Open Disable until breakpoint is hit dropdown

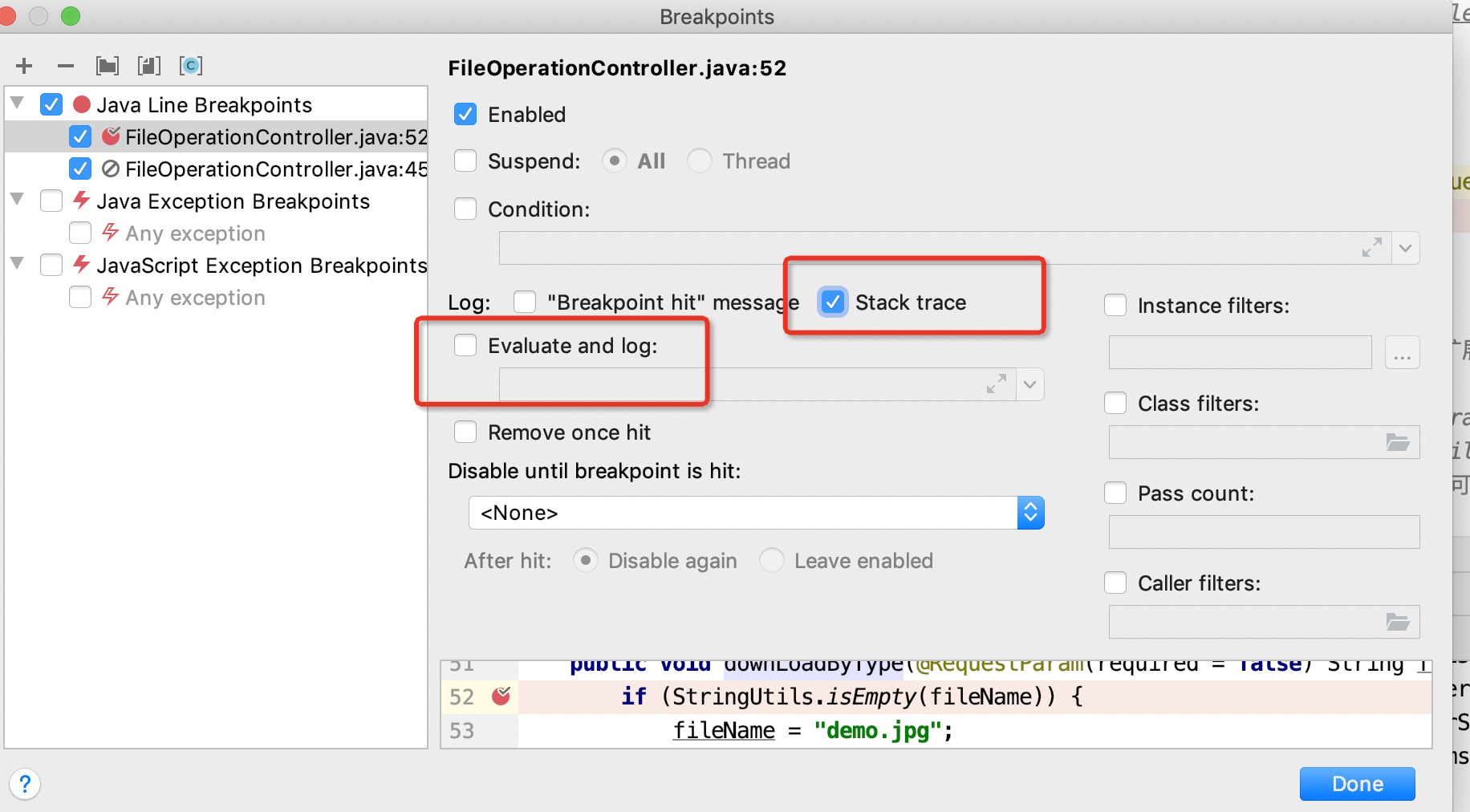coord(756,513)
